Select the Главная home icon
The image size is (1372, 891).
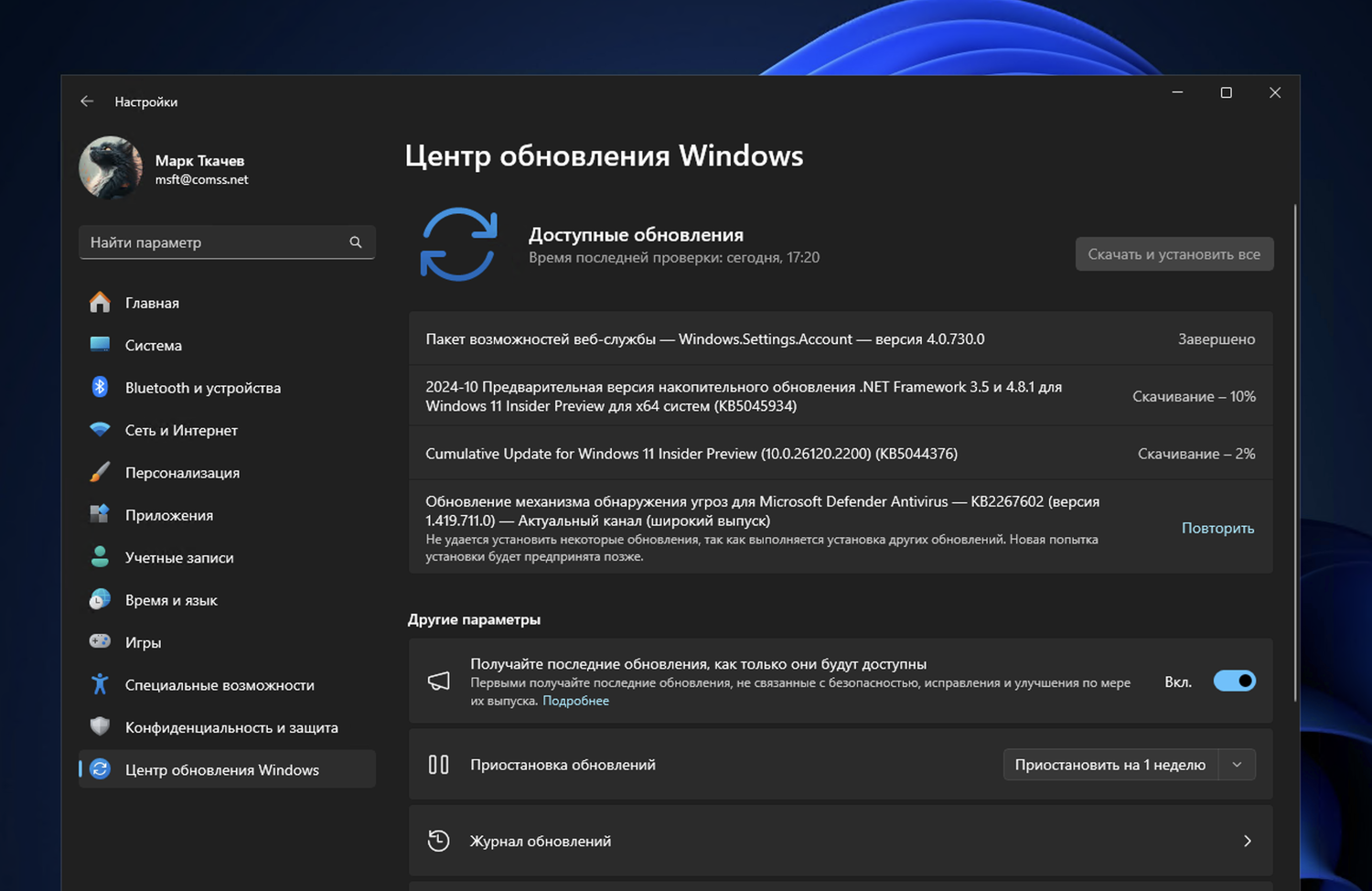click(100, 303)
